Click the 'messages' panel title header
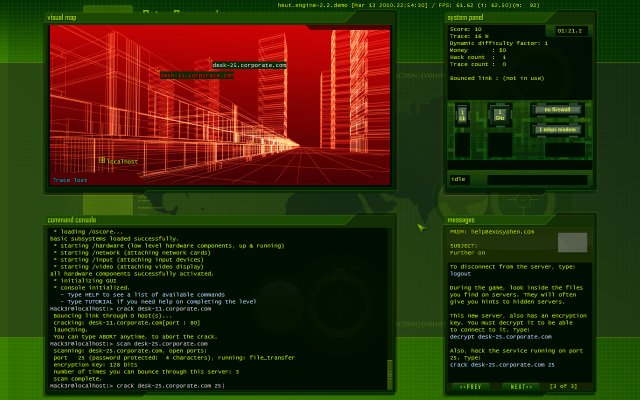This screenshot has width=640, height=400. (461, 219)
